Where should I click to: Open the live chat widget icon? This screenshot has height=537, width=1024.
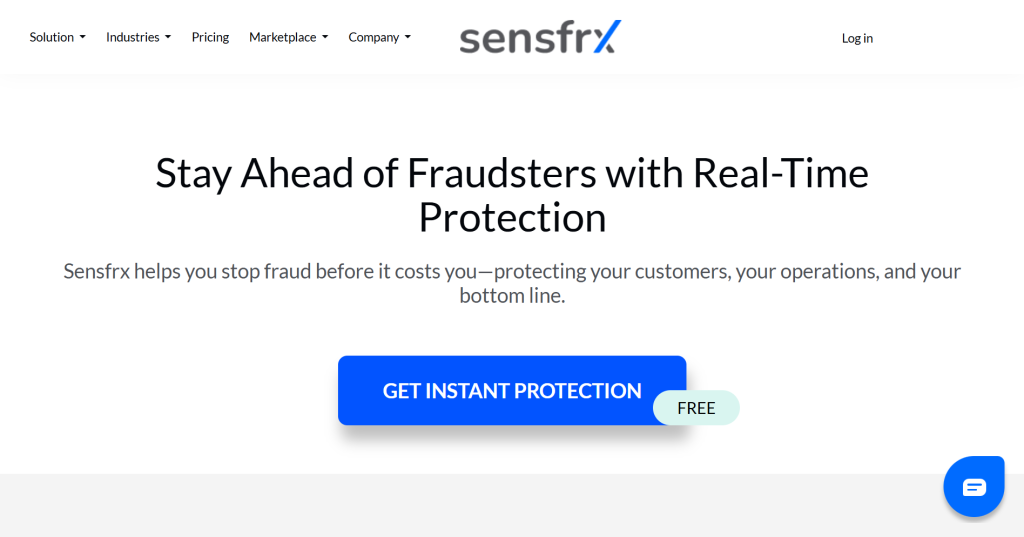pos(974,487)
